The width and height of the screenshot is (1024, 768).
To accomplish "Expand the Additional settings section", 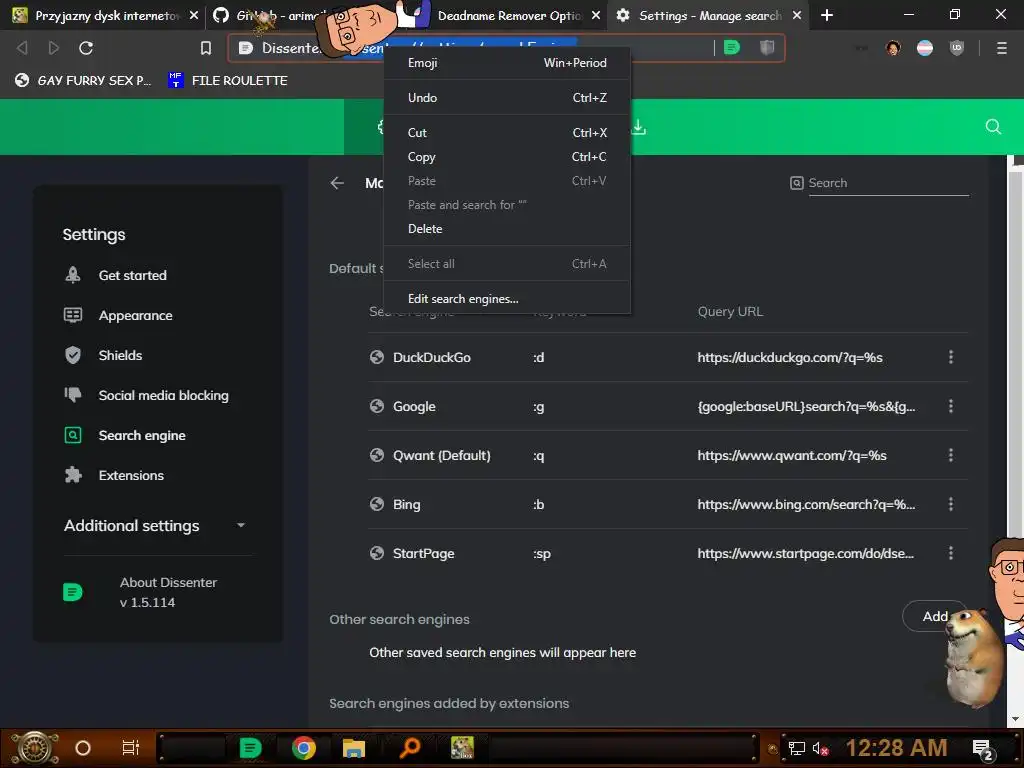I will click(x=157, y=526).
